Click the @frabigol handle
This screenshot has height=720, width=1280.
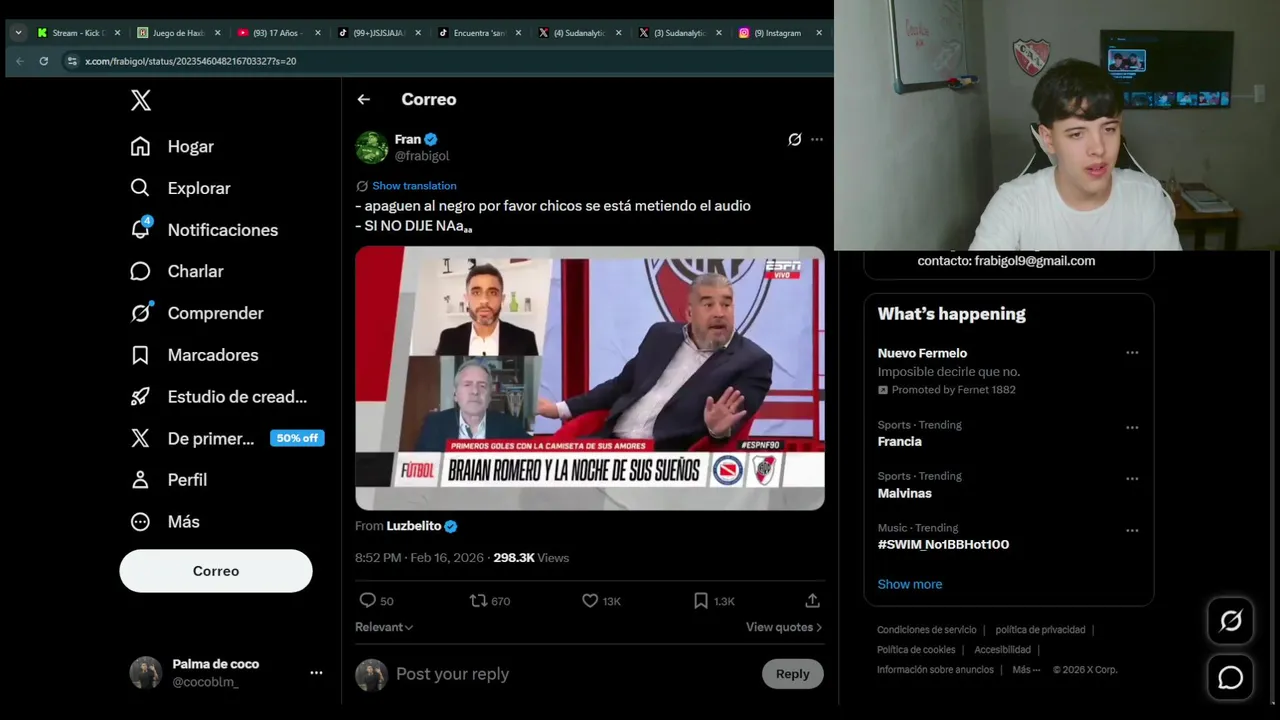[422, 156]
